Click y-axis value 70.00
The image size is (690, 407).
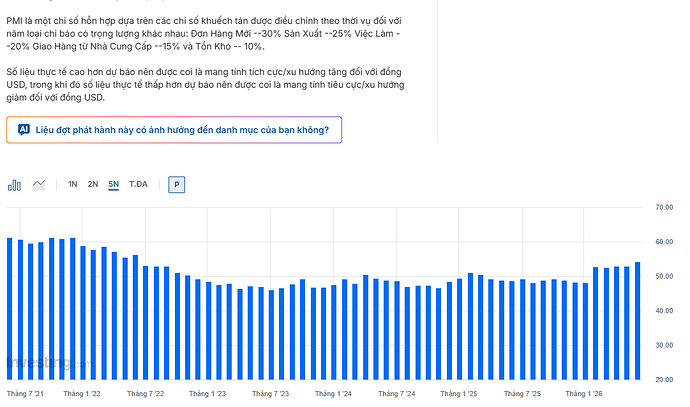(x=664, y=207)
